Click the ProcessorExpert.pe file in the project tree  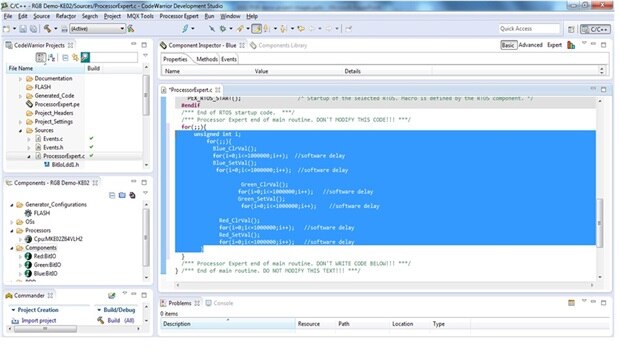(57, 104)
